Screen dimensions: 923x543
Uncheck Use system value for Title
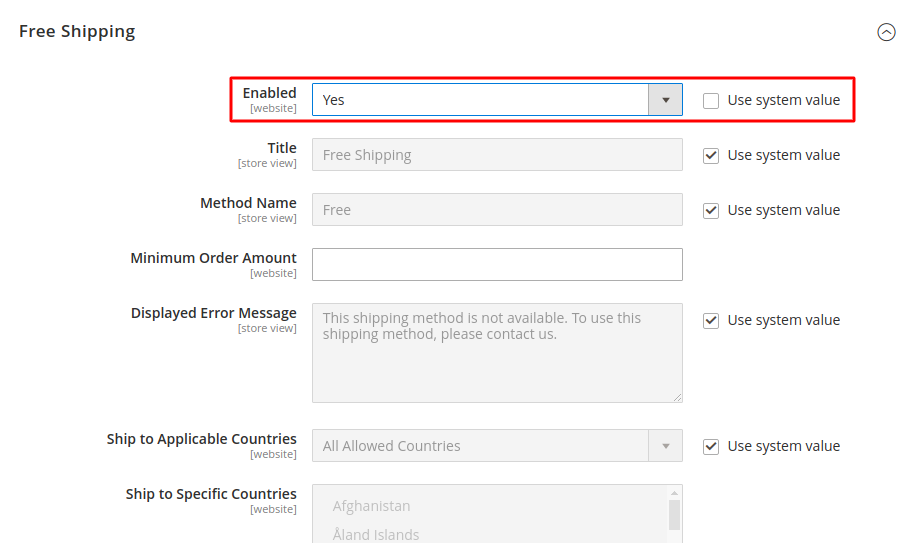[710, 155]
